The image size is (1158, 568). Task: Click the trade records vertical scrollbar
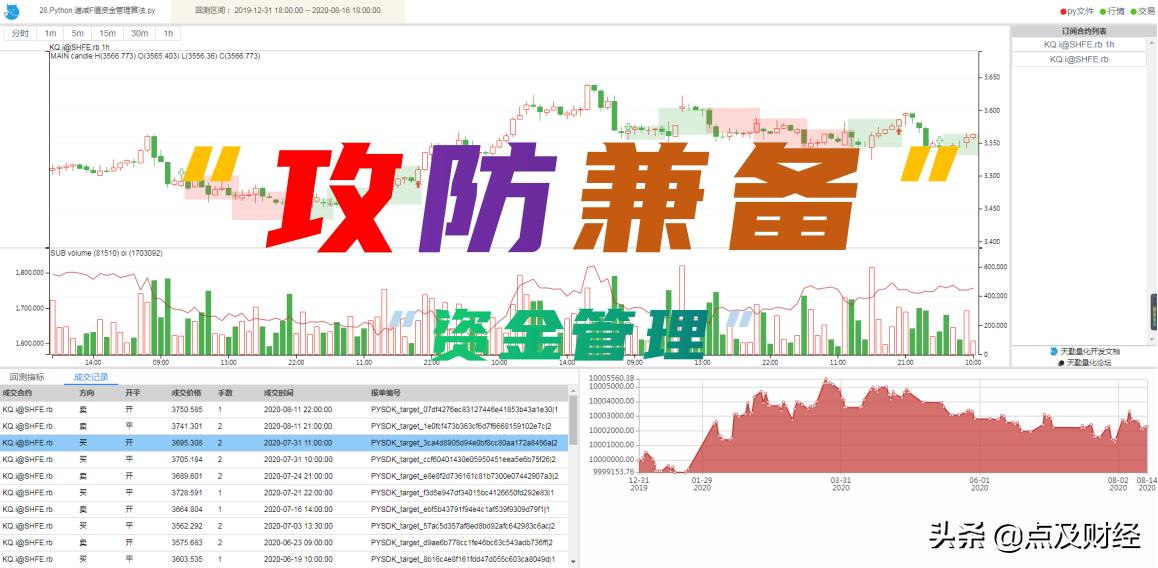[x=573, y=420]
